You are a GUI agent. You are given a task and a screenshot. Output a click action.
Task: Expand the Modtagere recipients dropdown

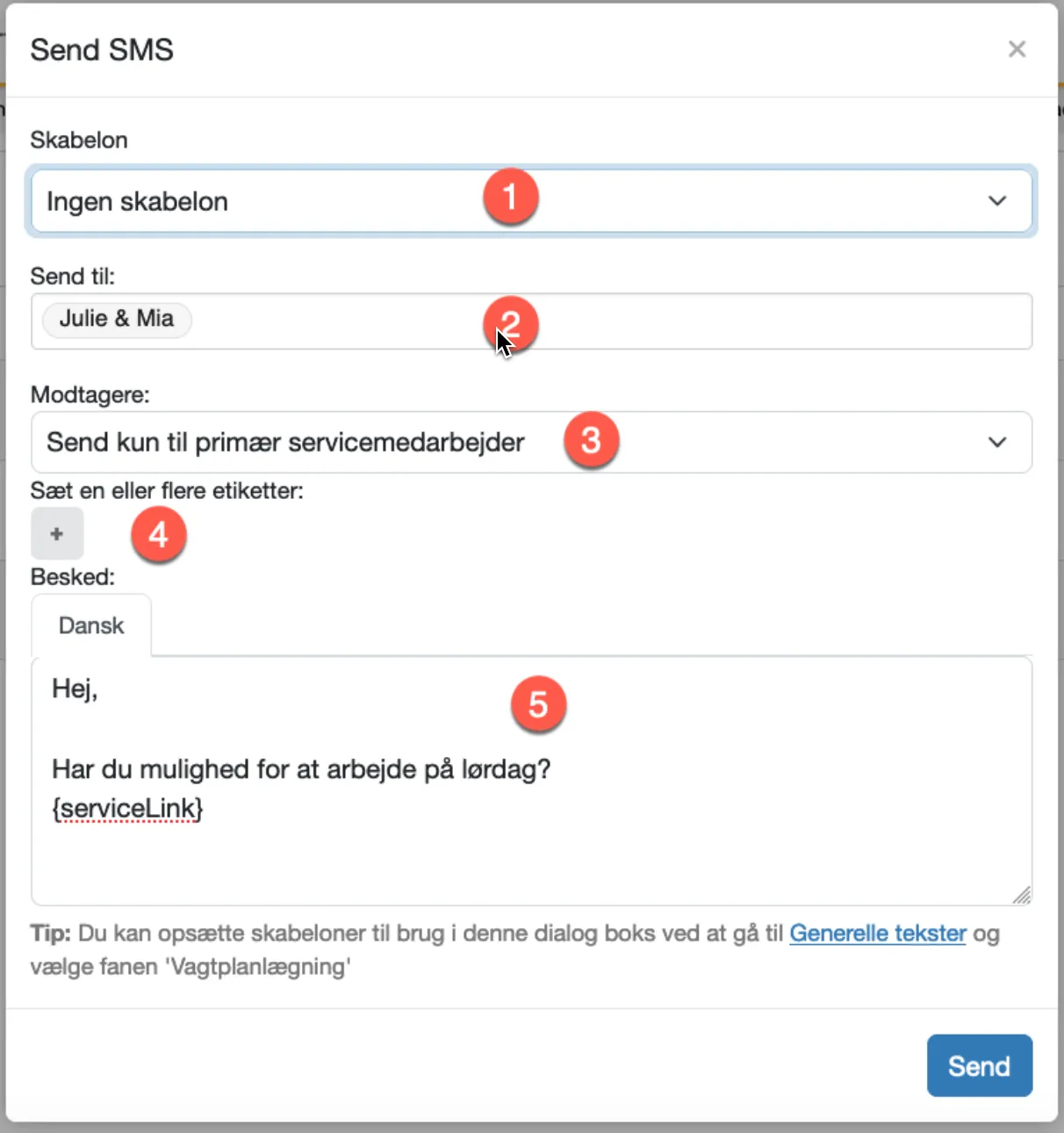click(x=531, y=442)
